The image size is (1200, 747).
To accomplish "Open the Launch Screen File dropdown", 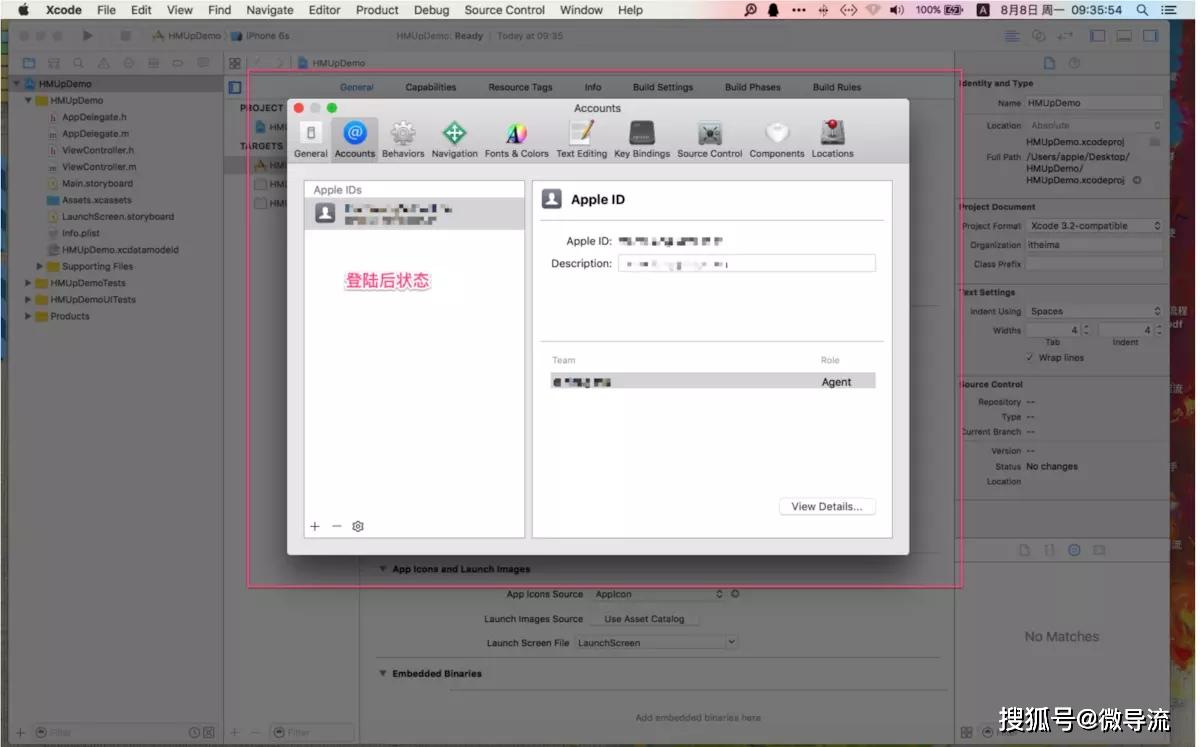I will point(657,642).
